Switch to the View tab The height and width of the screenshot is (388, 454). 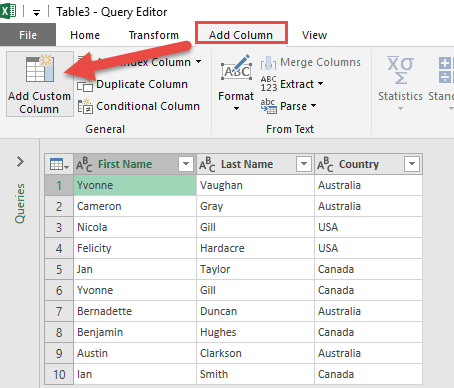[x=314, y=35]
